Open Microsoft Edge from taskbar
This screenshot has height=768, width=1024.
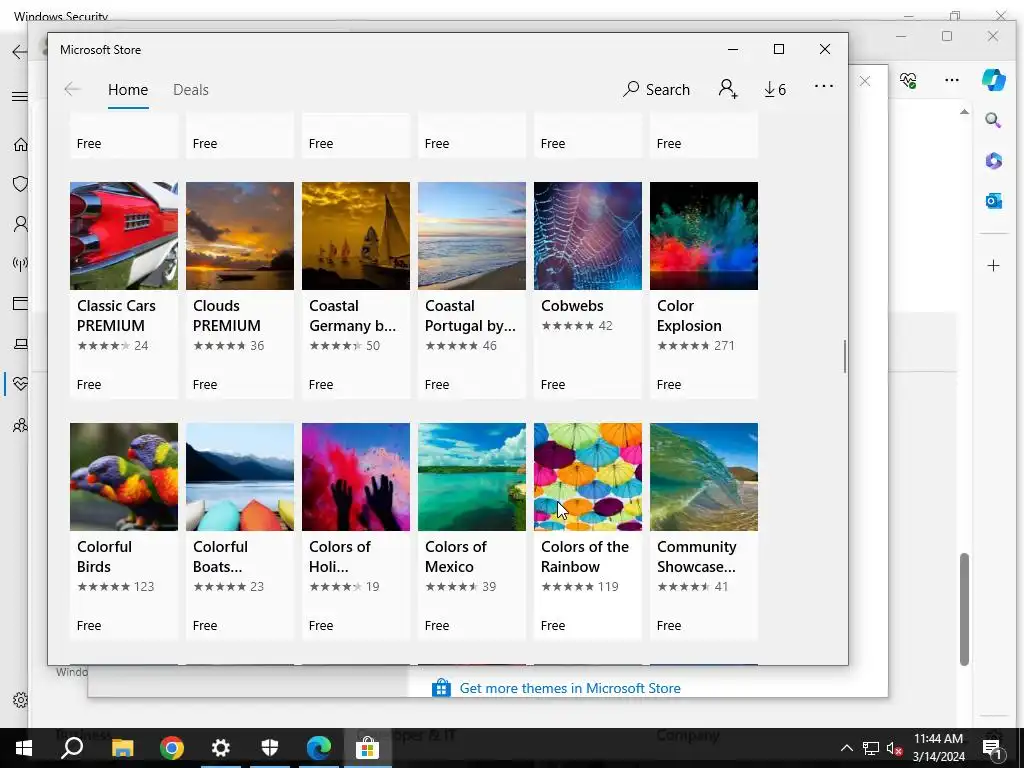(x=319, y=748)
